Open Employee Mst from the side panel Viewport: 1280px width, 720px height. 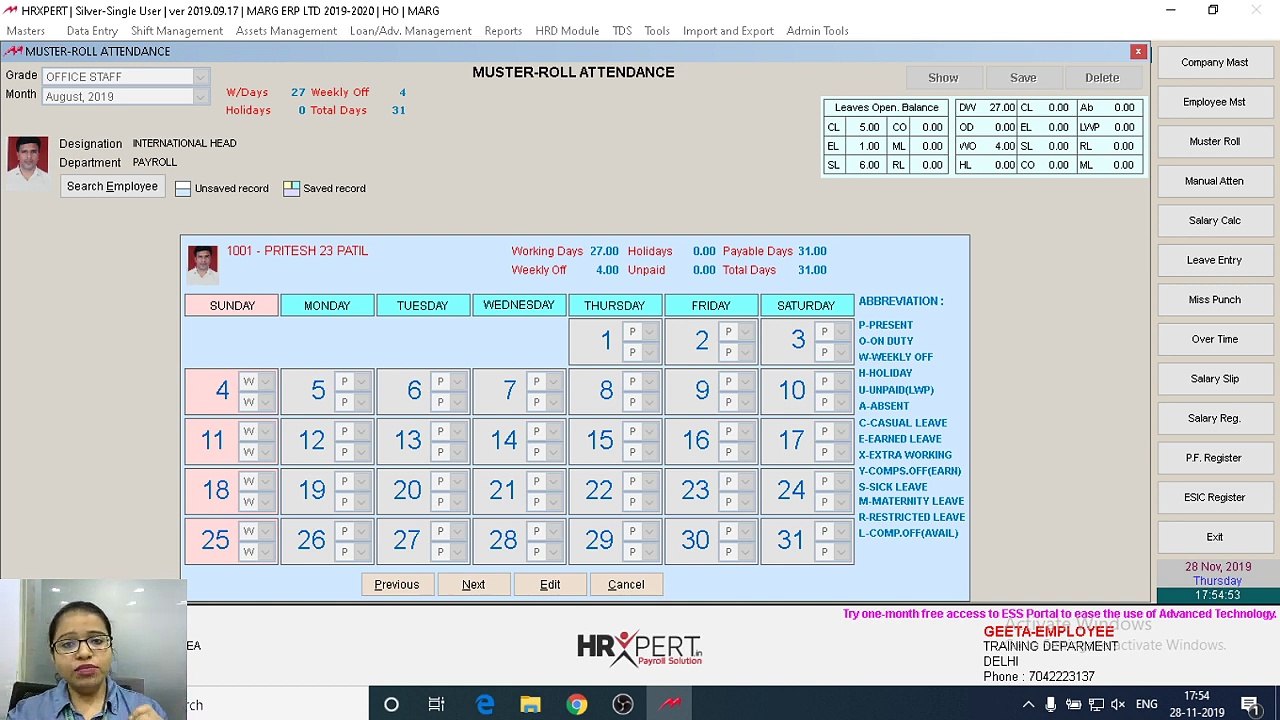1214,102
